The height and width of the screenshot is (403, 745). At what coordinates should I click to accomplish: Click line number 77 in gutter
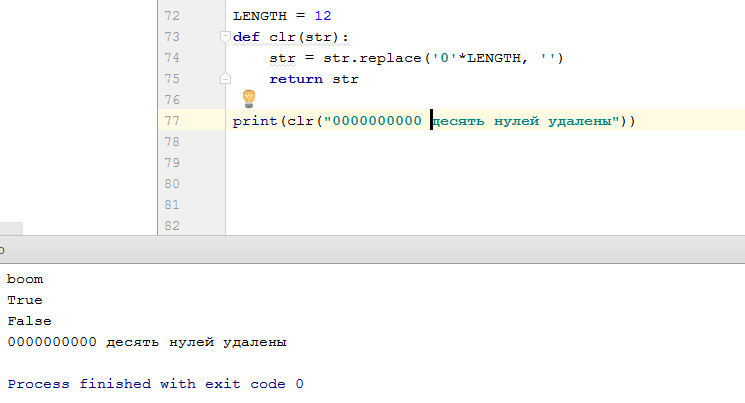(x=172, y=121)
